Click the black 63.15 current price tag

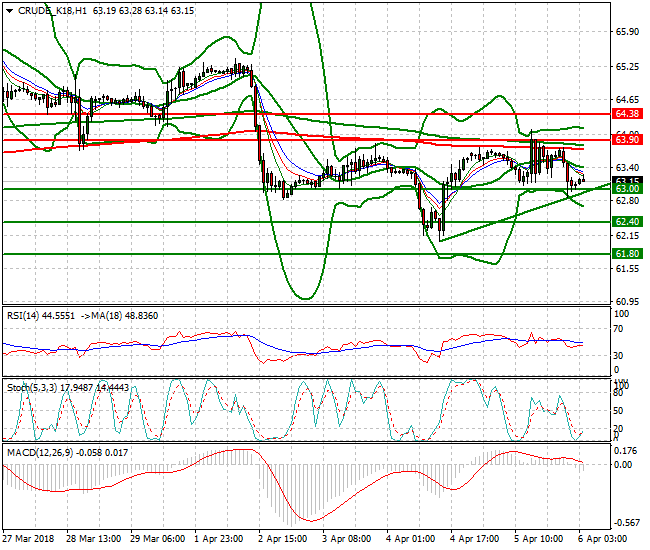point(627,181)
